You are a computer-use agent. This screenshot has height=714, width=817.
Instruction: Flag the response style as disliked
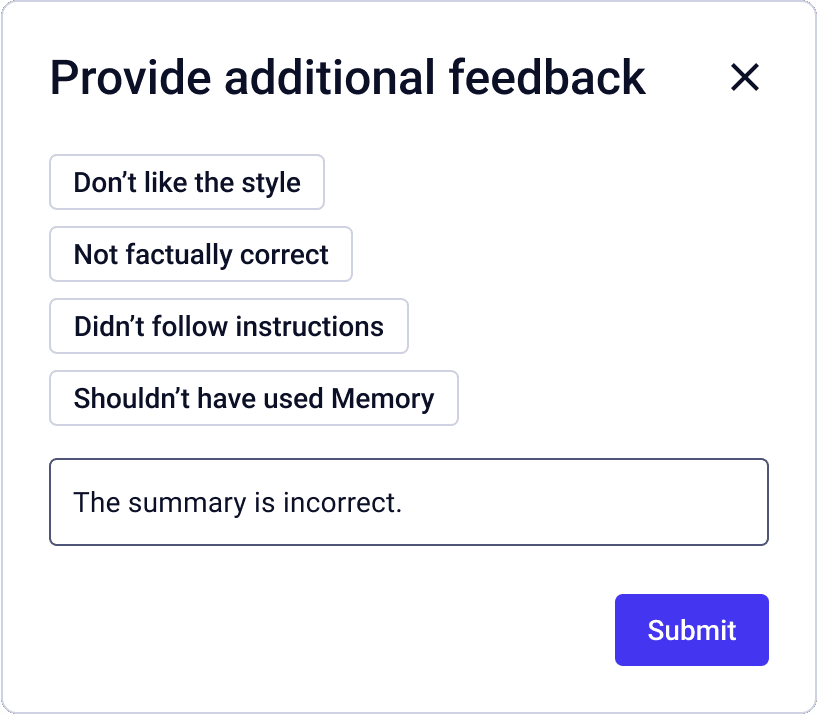pyautogui.click(x=187, y=182)
